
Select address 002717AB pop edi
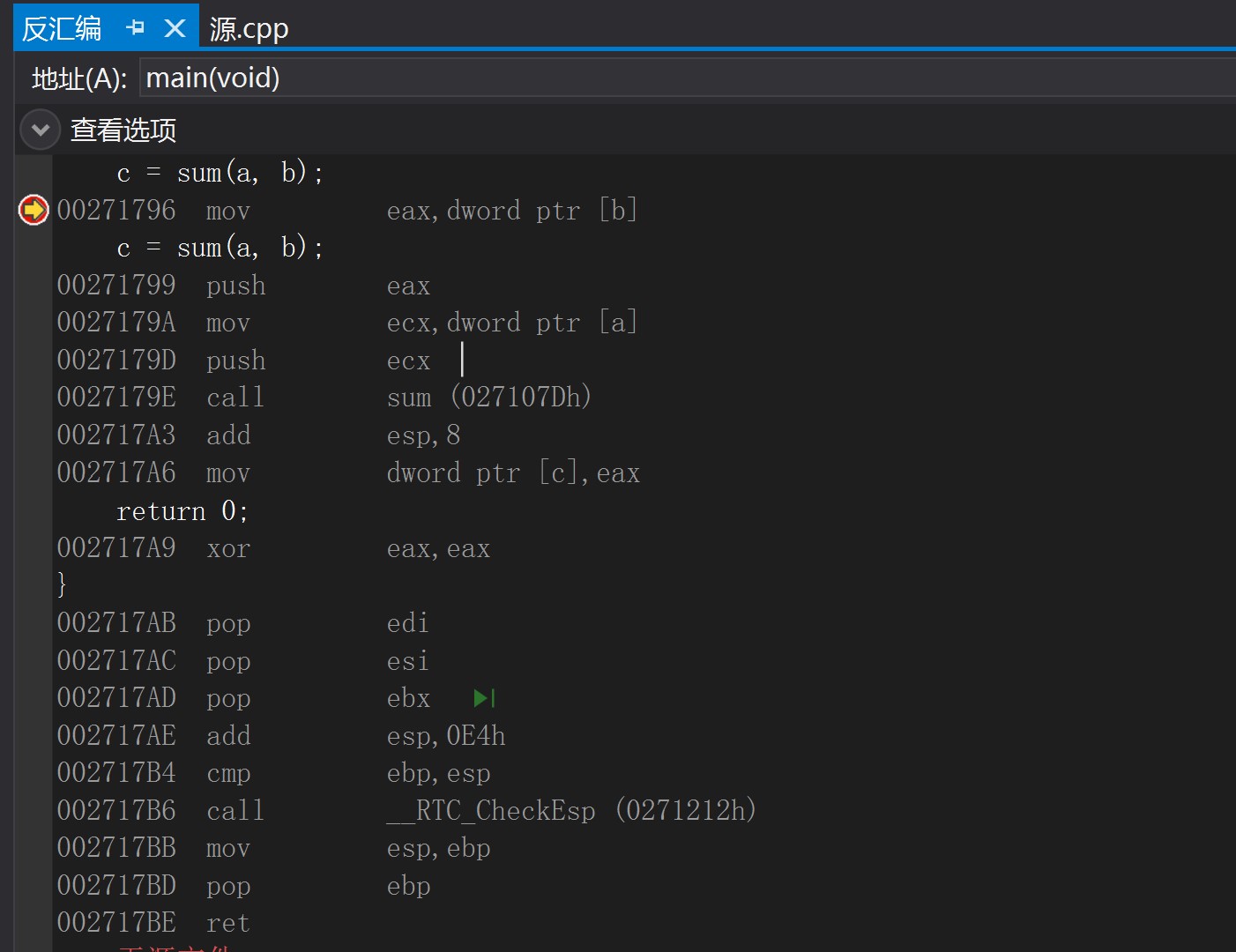coord(242,623)
